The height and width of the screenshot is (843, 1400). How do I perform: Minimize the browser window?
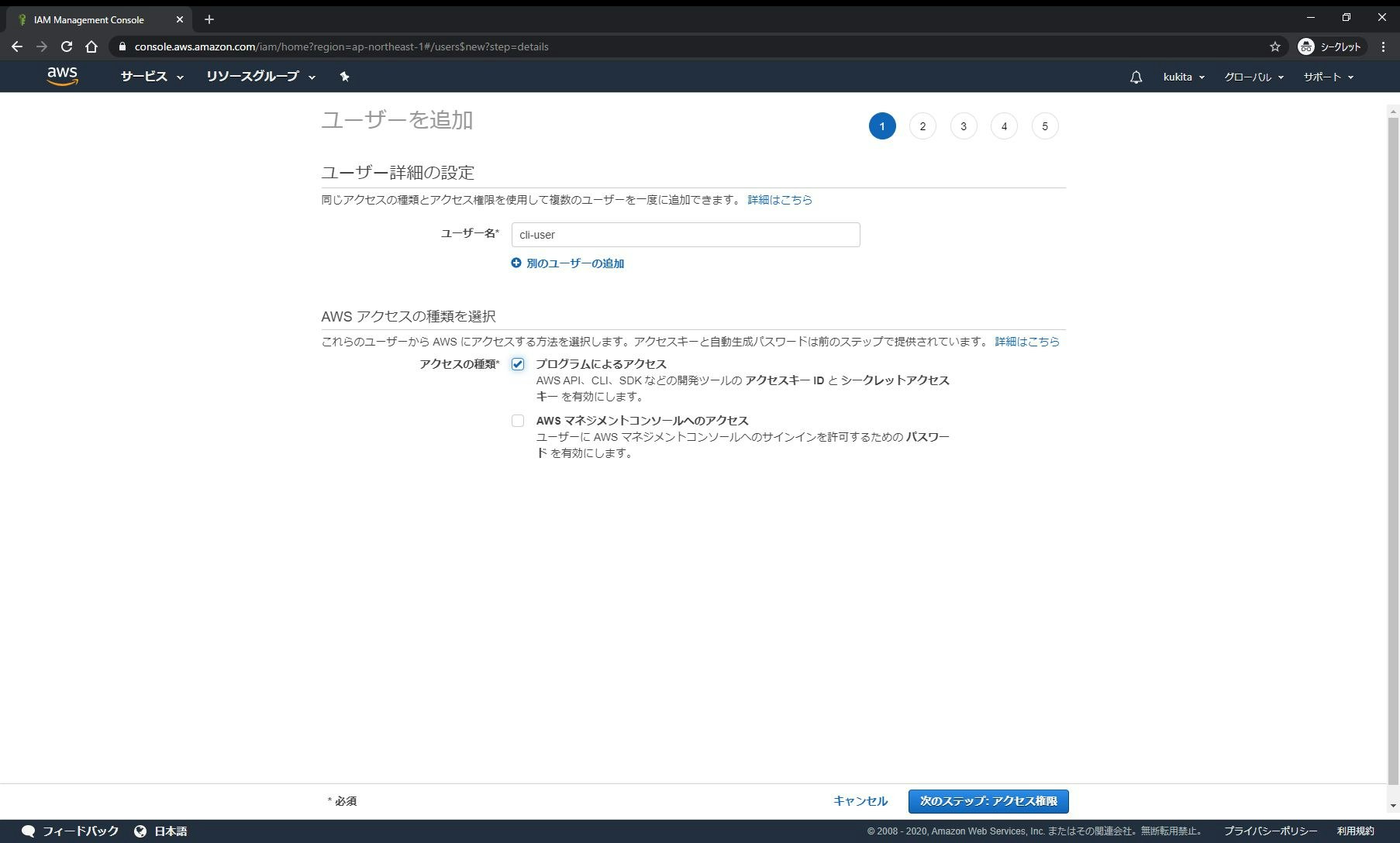tap(1311, 17)
